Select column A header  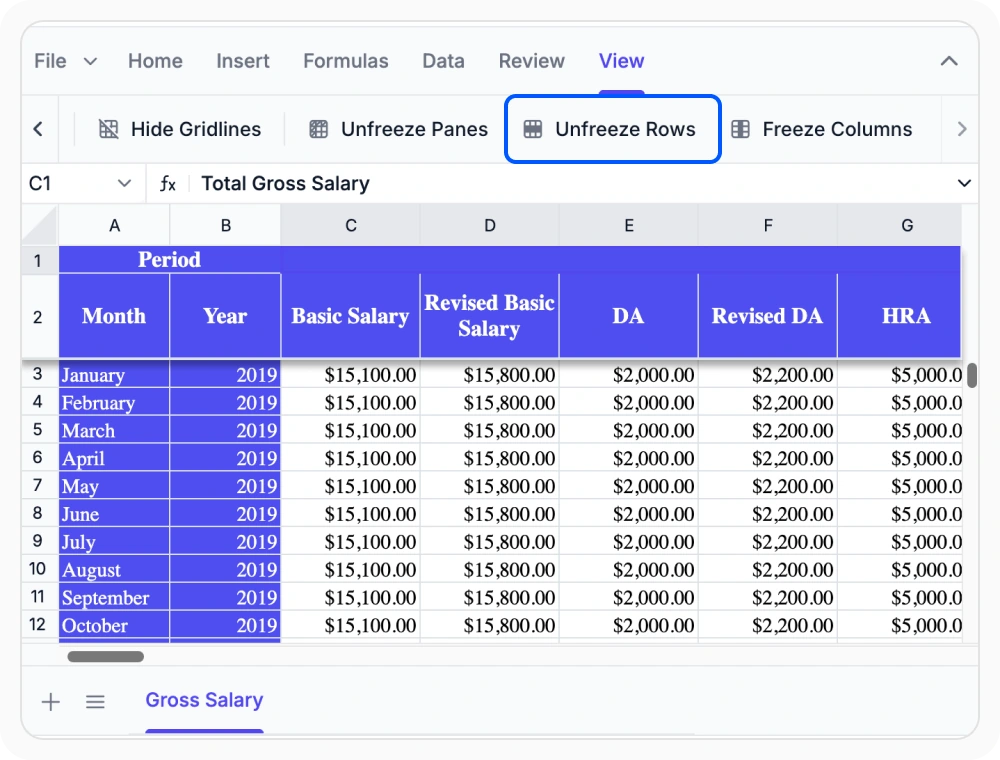point(114,226)
